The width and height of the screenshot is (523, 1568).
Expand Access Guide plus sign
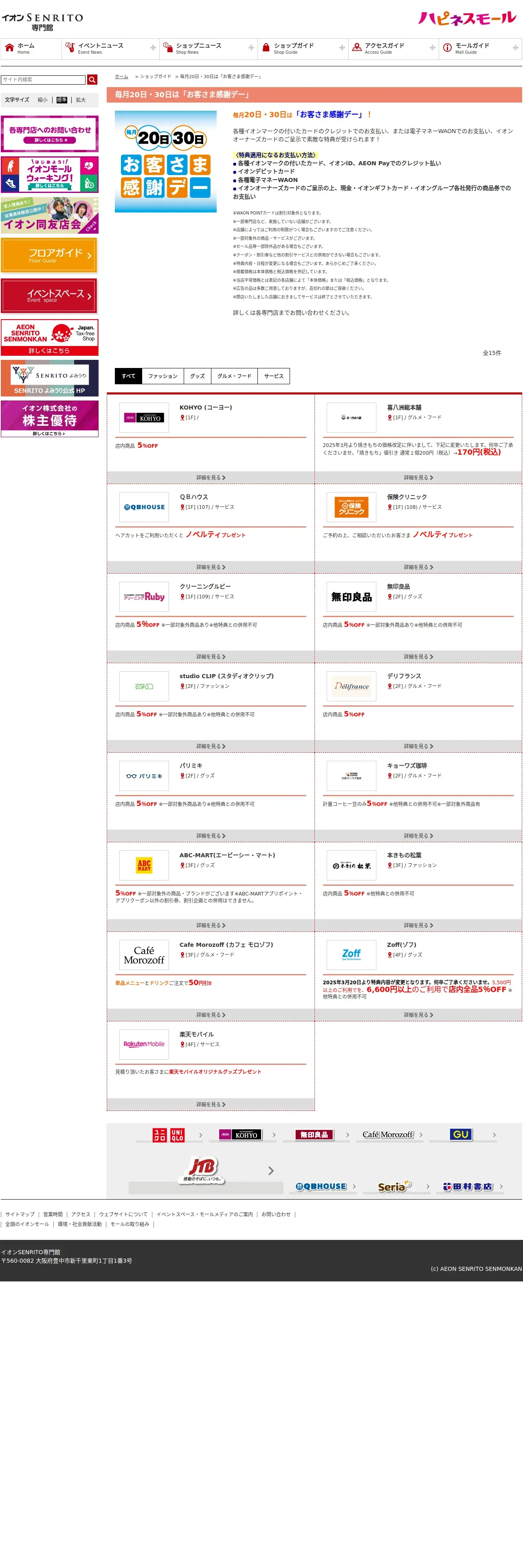pos(432,48)
